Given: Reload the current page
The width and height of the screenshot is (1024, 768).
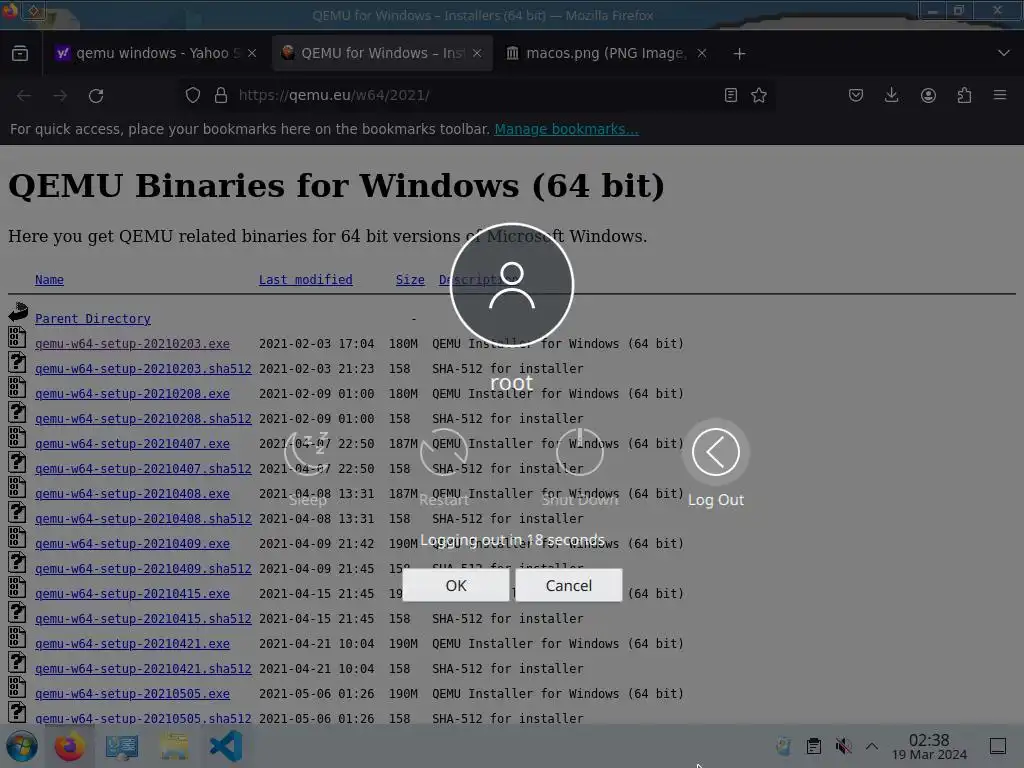Looking at the screenshot, I should [96, 95].
